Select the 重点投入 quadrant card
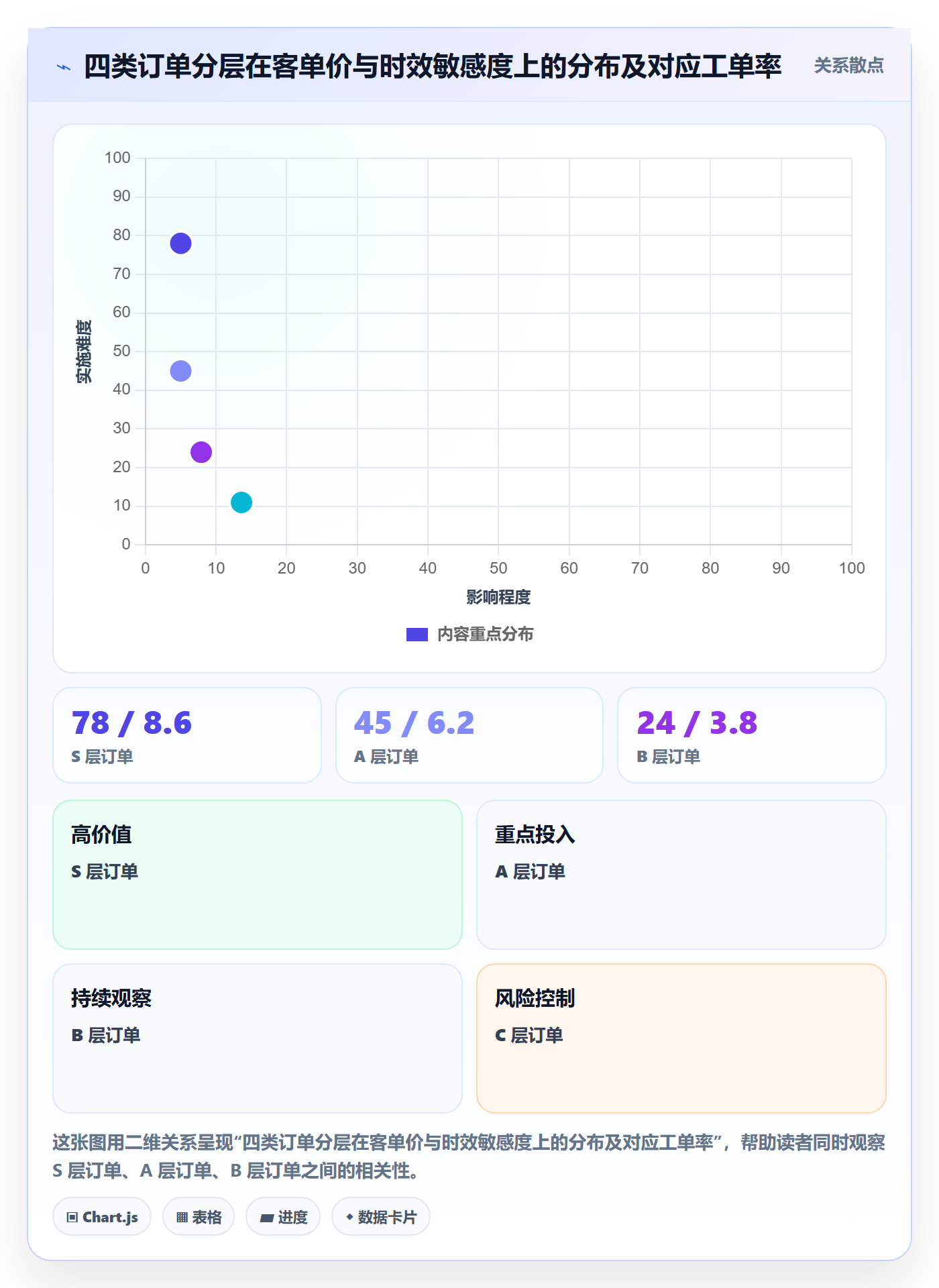 tap(681, 875)
